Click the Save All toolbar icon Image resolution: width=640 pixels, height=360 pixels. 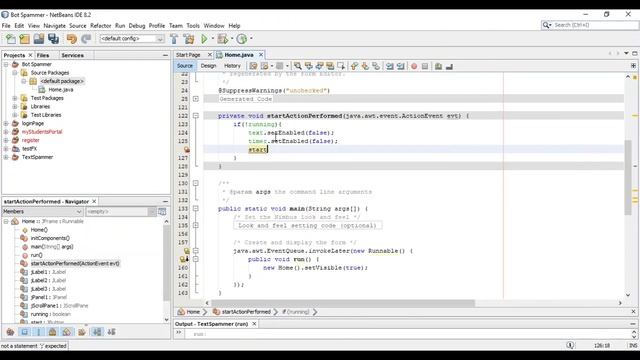[x=53, y=39]
